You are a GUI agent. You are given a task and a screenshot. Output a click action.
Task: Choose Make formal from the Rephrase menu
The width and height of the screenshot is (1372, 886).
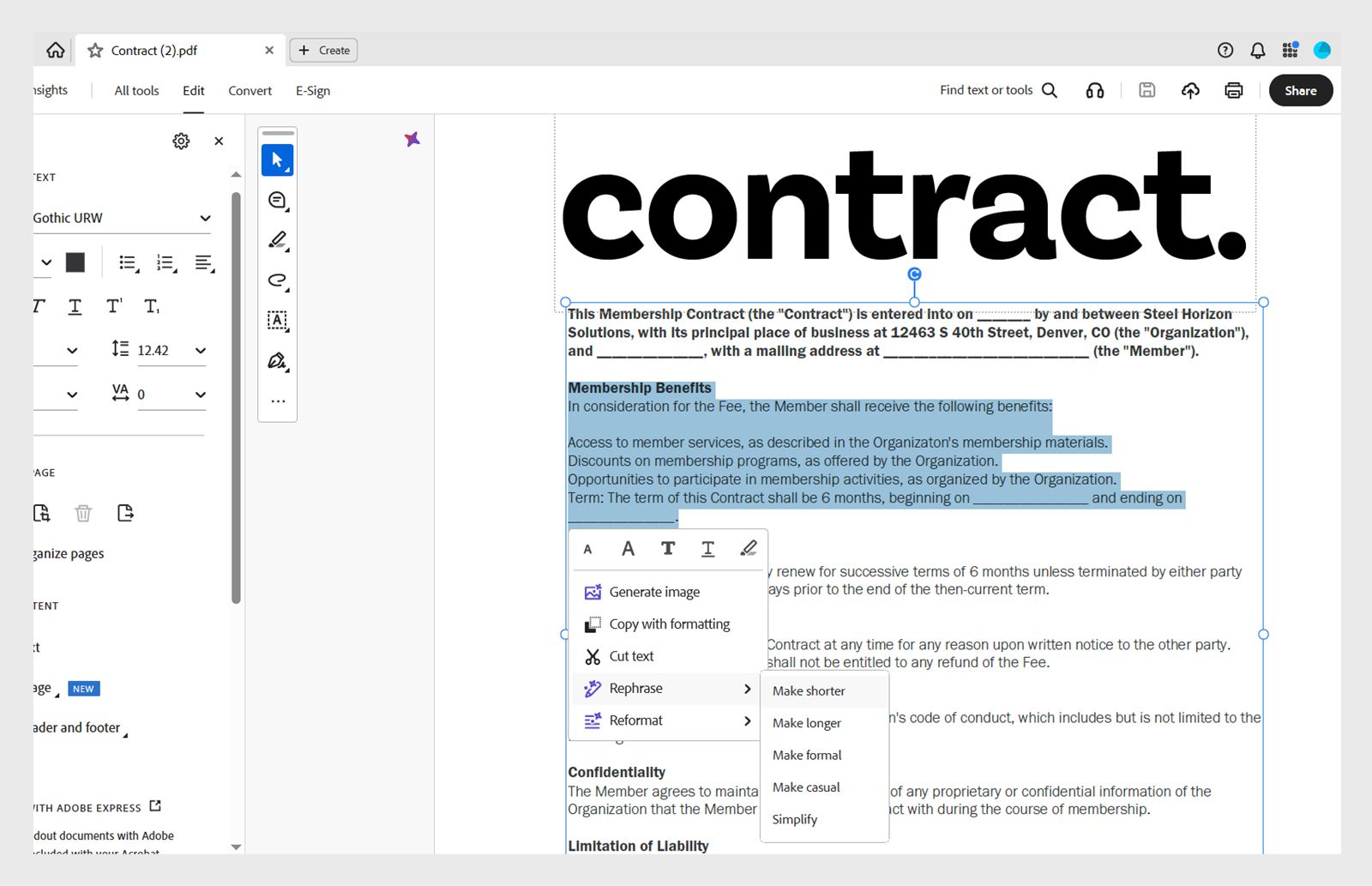point(806,755)
